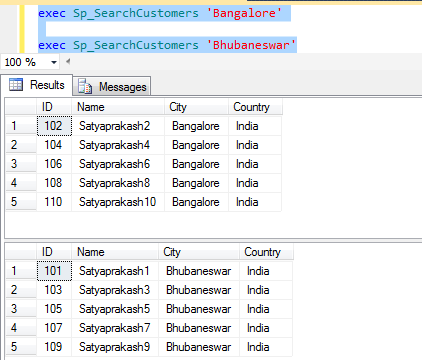Click the Satyaprakash6 name cell
Viewport: 422px width, 360px height.
tap(118, 164)
